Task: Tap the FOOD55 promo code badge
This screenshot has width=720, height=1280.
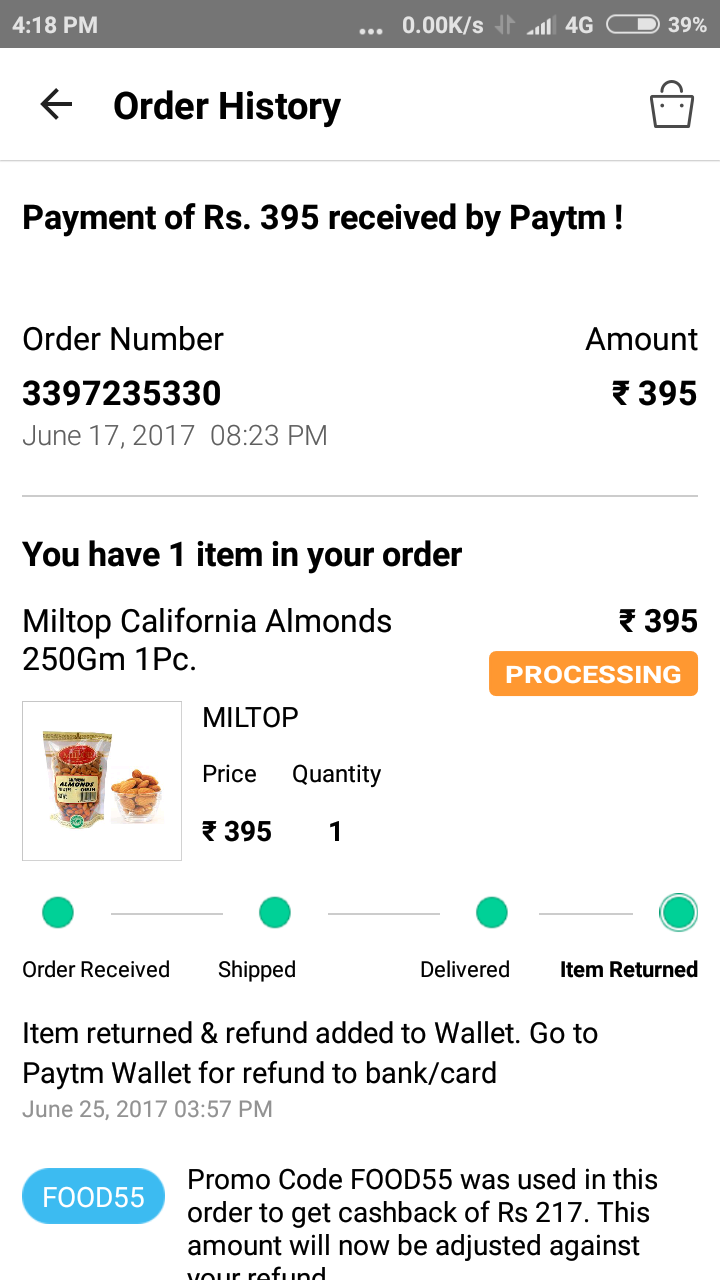Action: click(x=94, y=1196)
